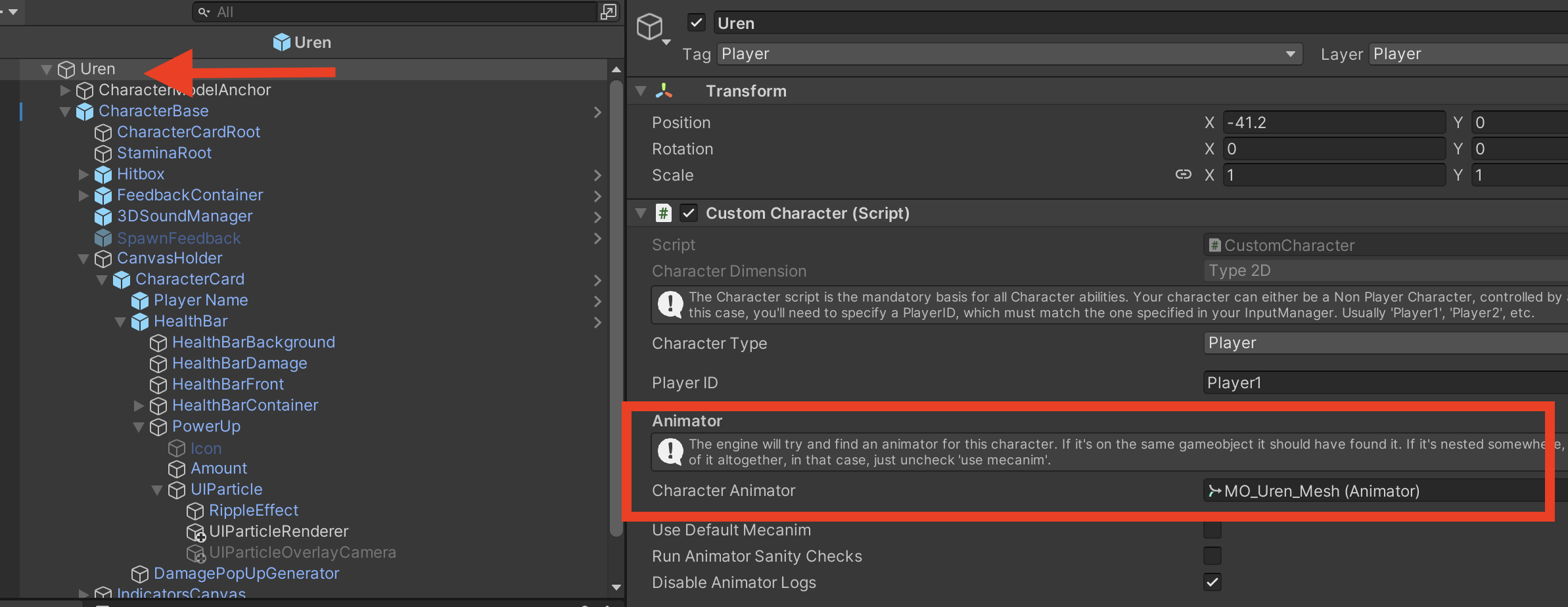This screenshot has height=607, width=1568.
Task: Click the UIParticleRenderer object icon
Action: pyautogui.click(x=196, y=532)
